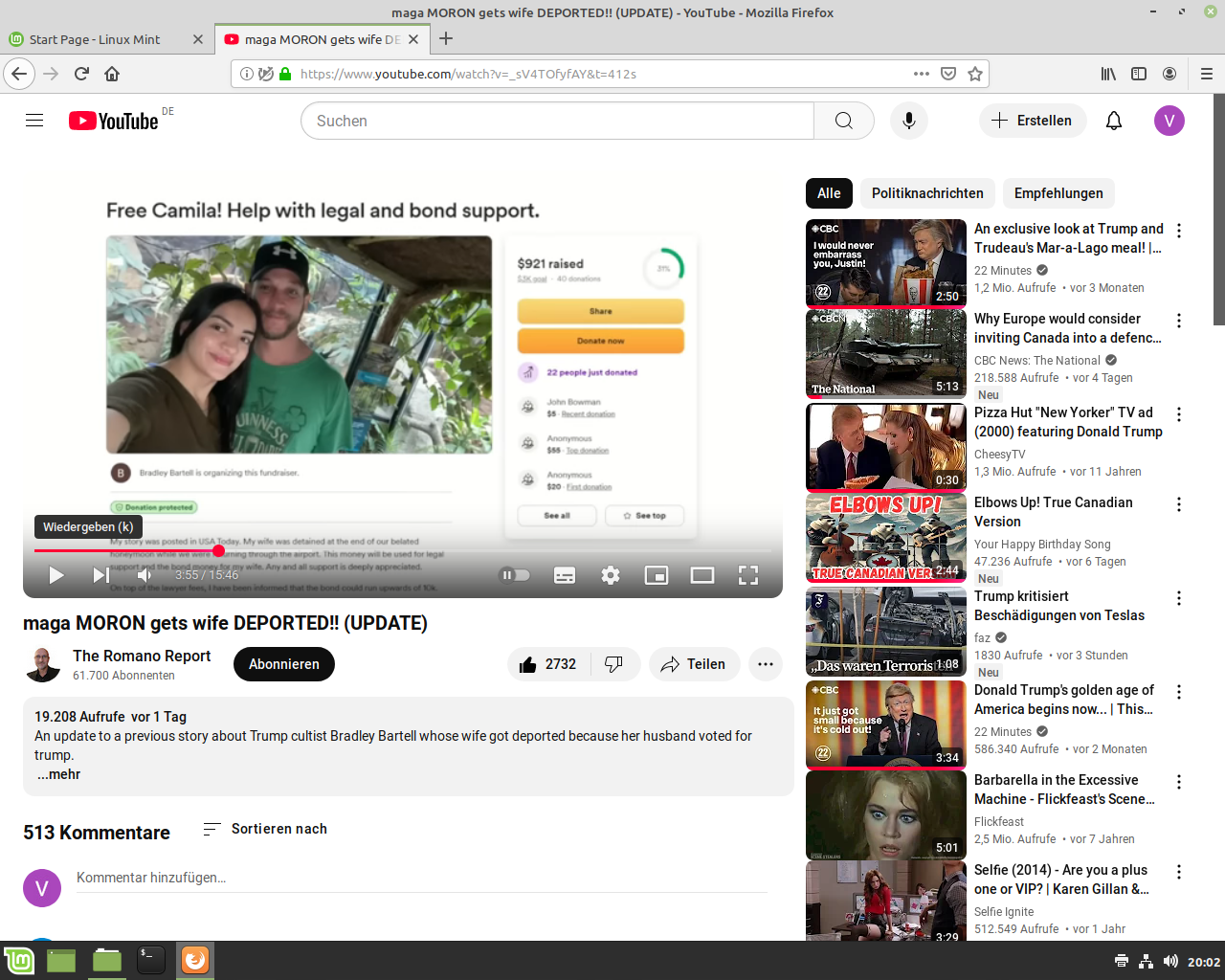This screenshot has height=980, width=1225.
Task: Open options for Selfie (2014) video
Action: point(1179,872)
